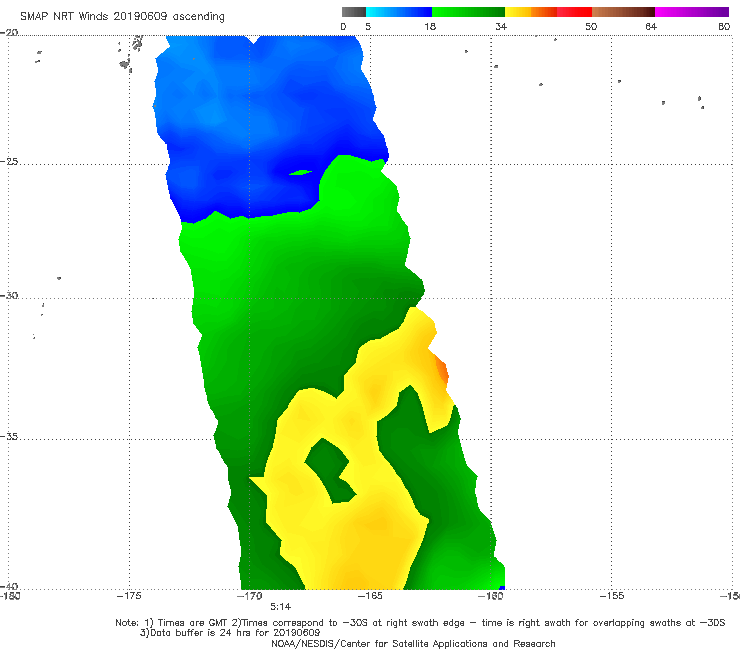
Task: Click the color bar label '18'
Action: pos(430,26)
